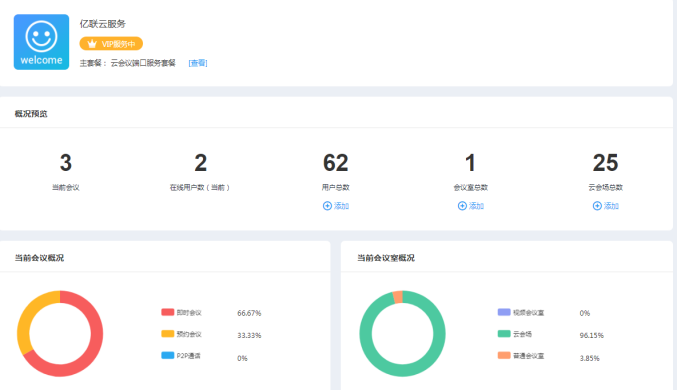Toggle the yellow 预约会议 legend swatch

(x=168, y=333)
